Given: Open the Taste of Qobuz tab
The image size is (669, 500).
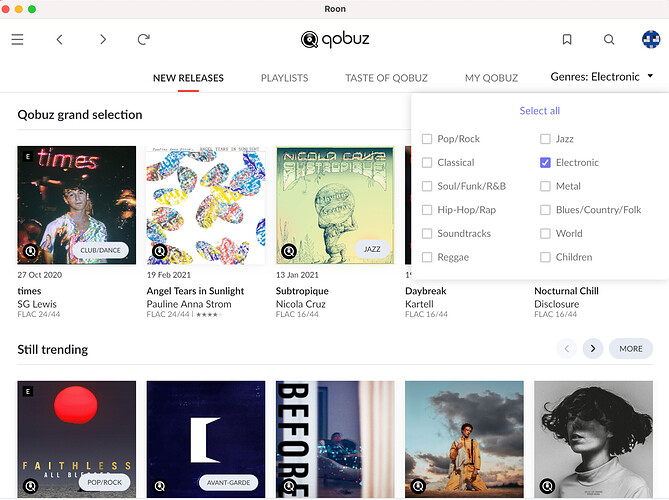Looking at the screenshot, I should click(x=386, y=78).
